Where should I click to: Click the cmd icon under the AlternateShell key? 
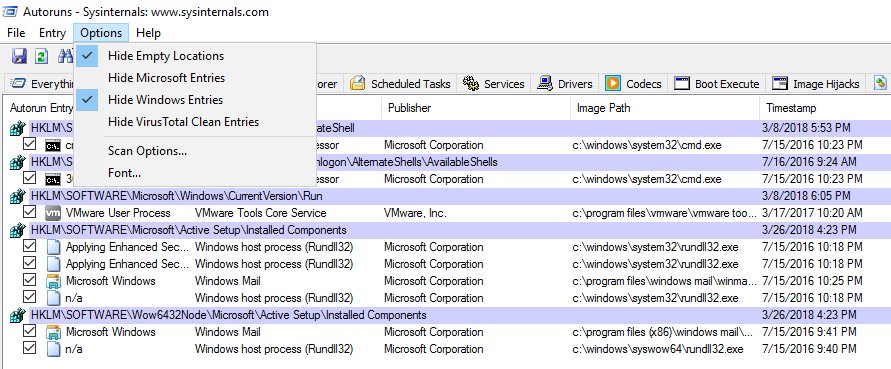[53, 146]
